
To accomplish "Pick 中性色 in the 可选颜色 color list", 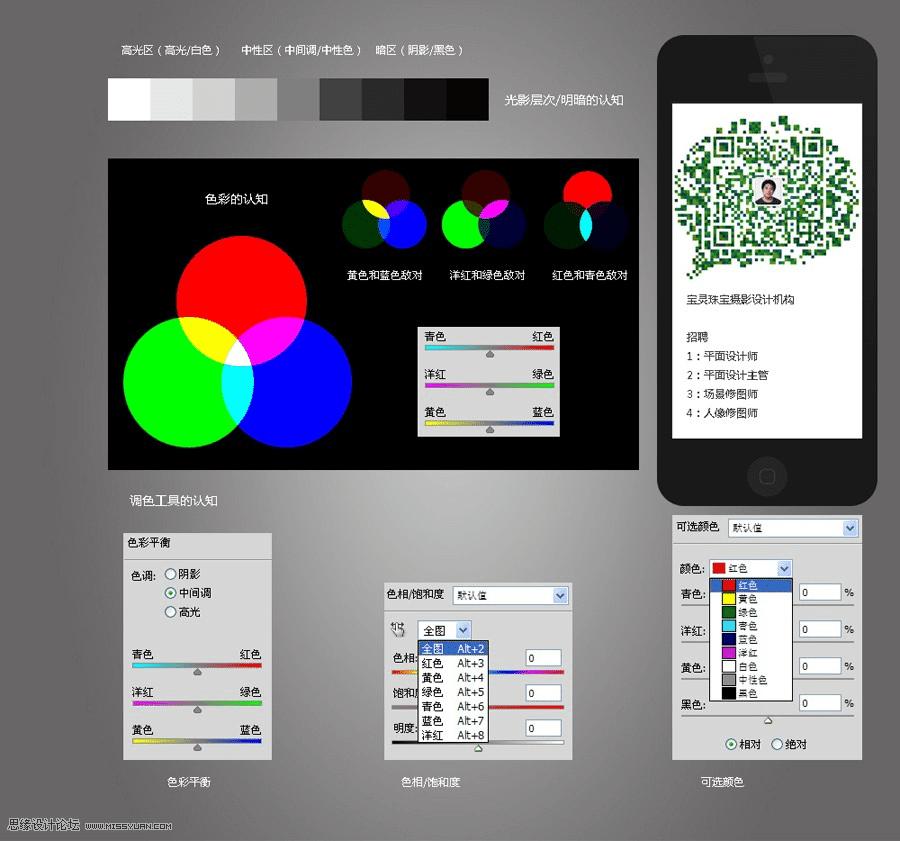I will click(x=751, y=680).
